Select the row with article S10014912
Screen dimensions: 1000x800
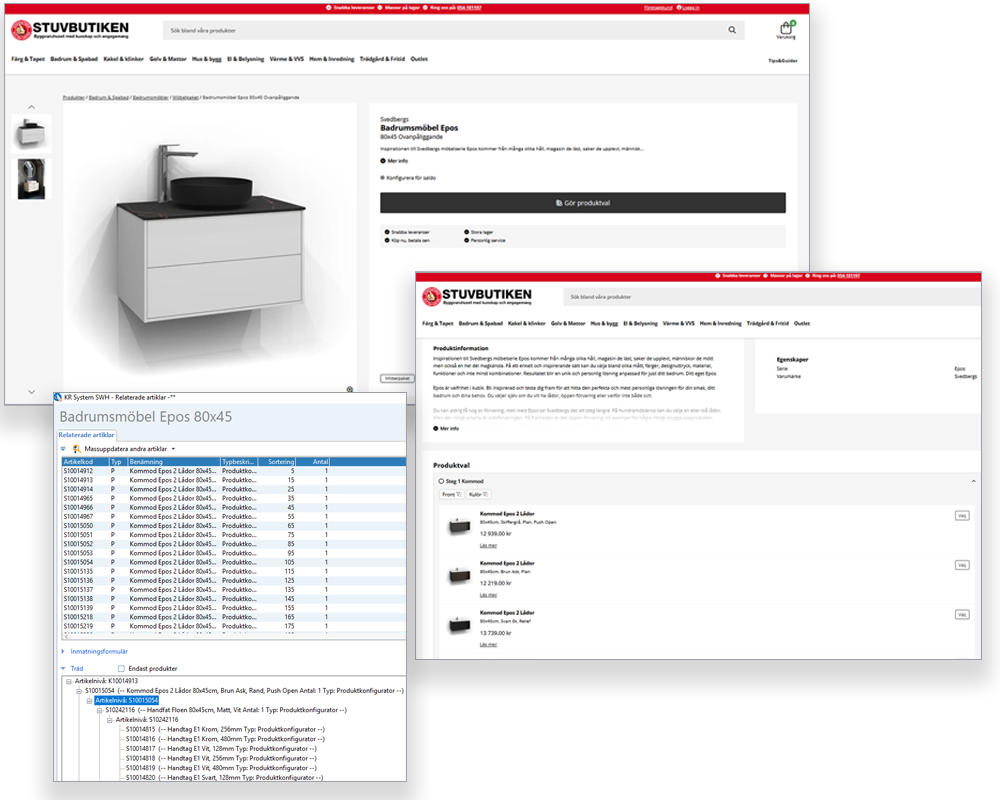(x=233, y=471)
